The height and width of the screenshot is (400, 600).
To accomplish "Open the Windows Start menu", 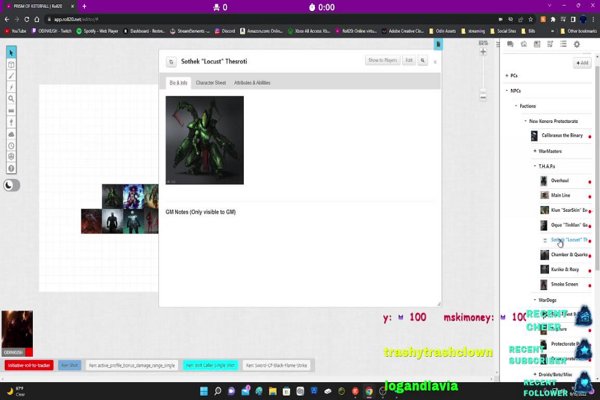I will click(204, 391).
